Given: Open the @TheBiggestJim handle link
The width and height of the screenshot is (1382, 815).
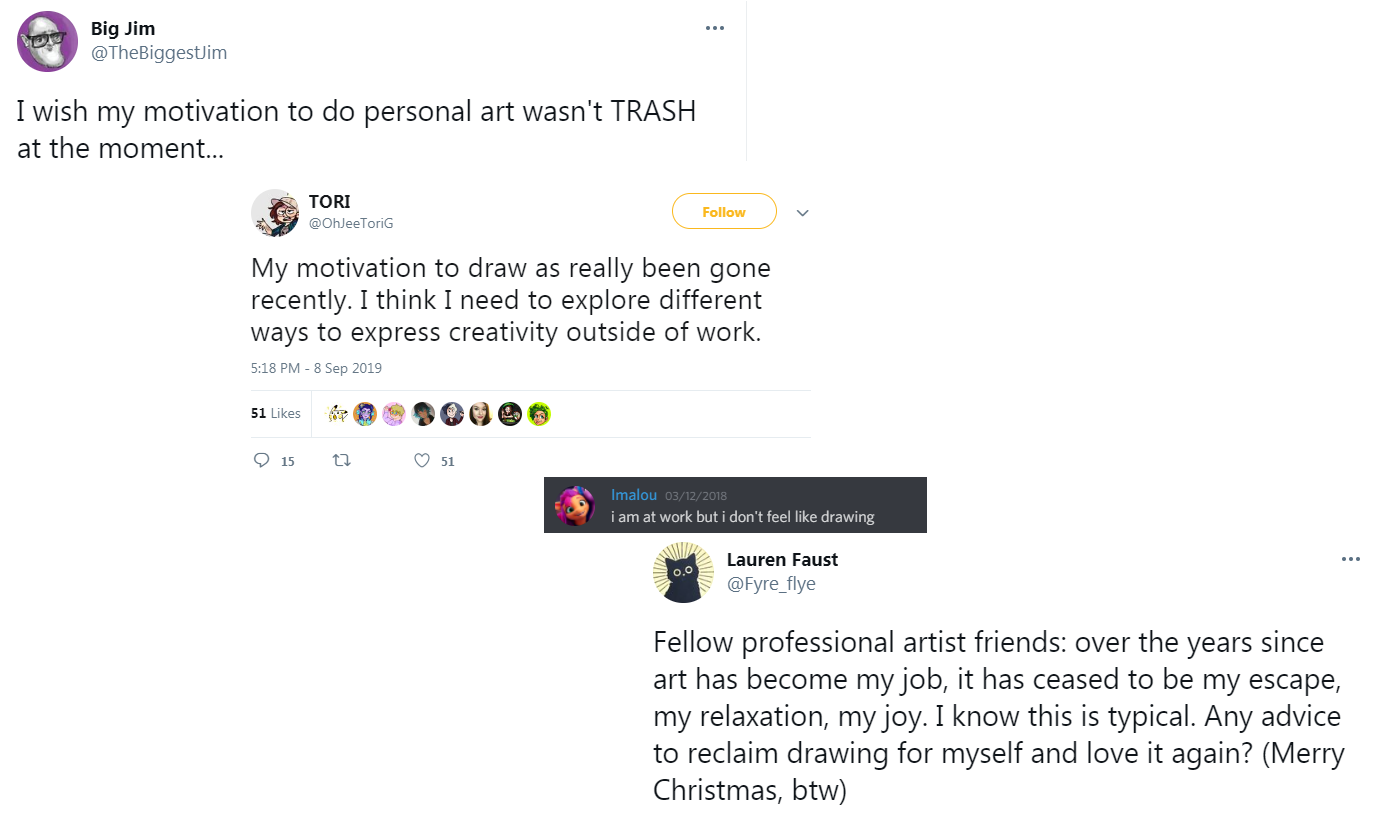Looking at the screenshot, I should pyautogui.click(x=159, y=53).
